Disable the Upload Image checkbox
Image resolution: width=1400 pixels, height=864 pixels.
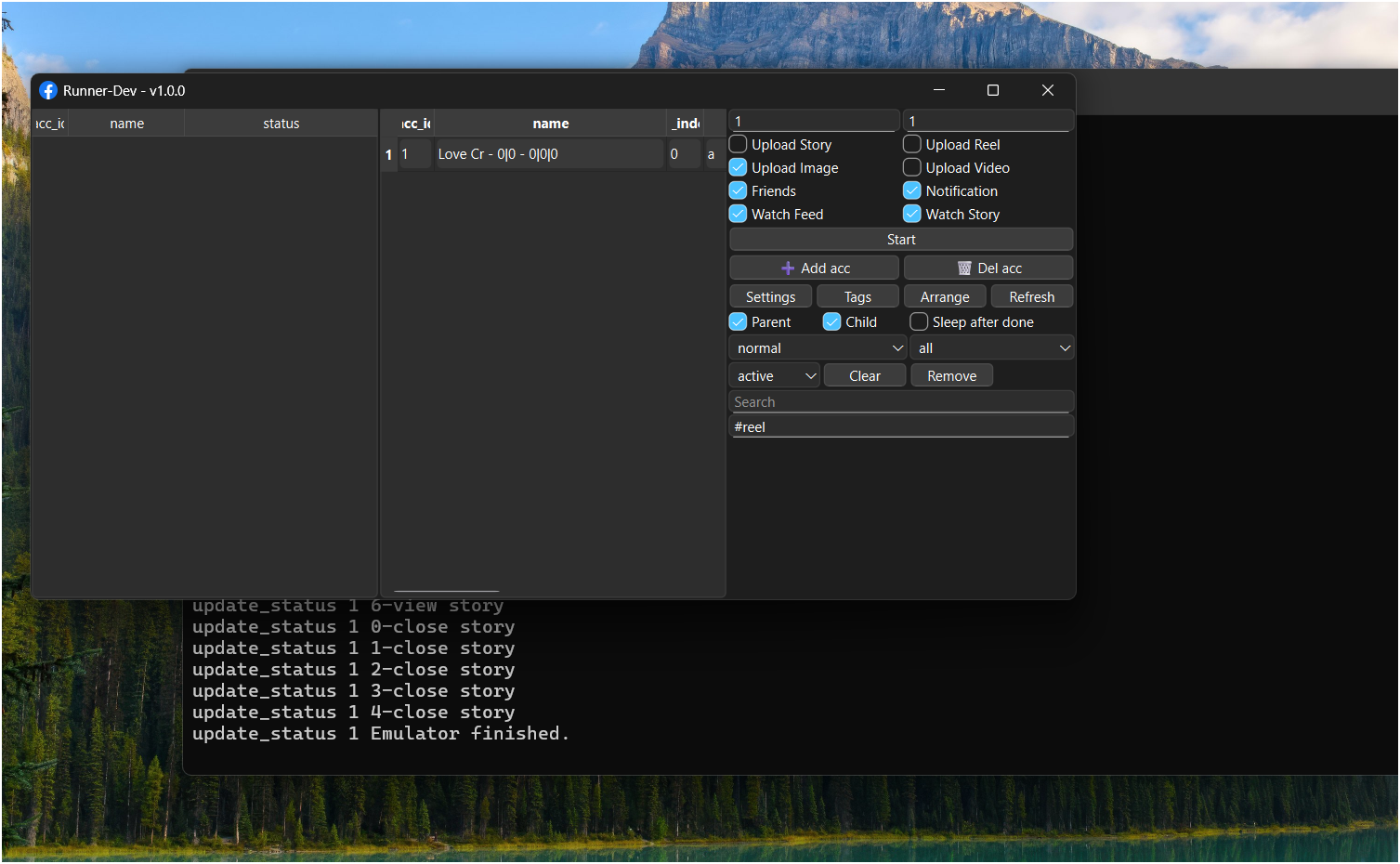click(738, 167)
